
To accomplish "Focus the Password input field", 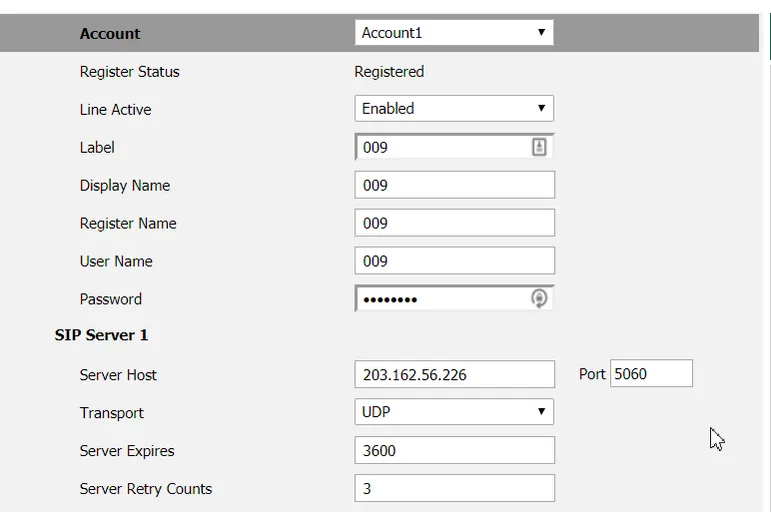I will point(440,299).
